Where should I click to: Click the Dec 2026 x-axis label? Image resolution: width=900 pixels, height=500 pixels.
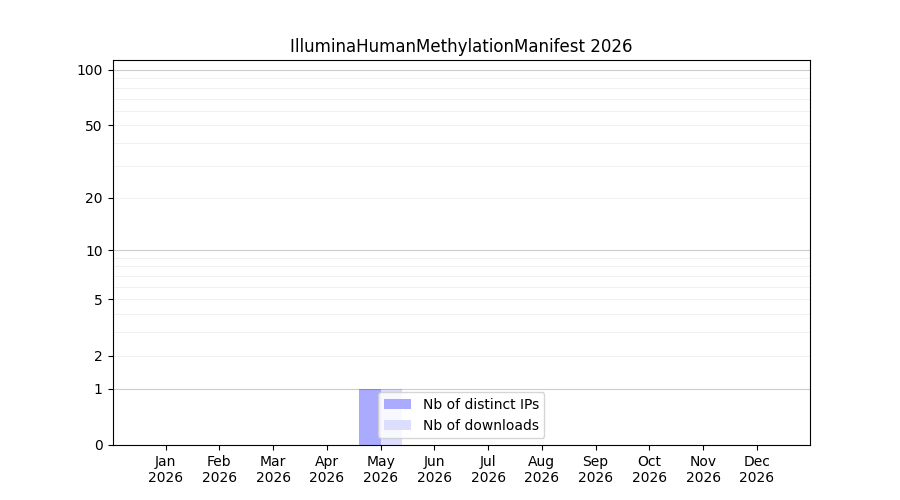coord(757,469)
